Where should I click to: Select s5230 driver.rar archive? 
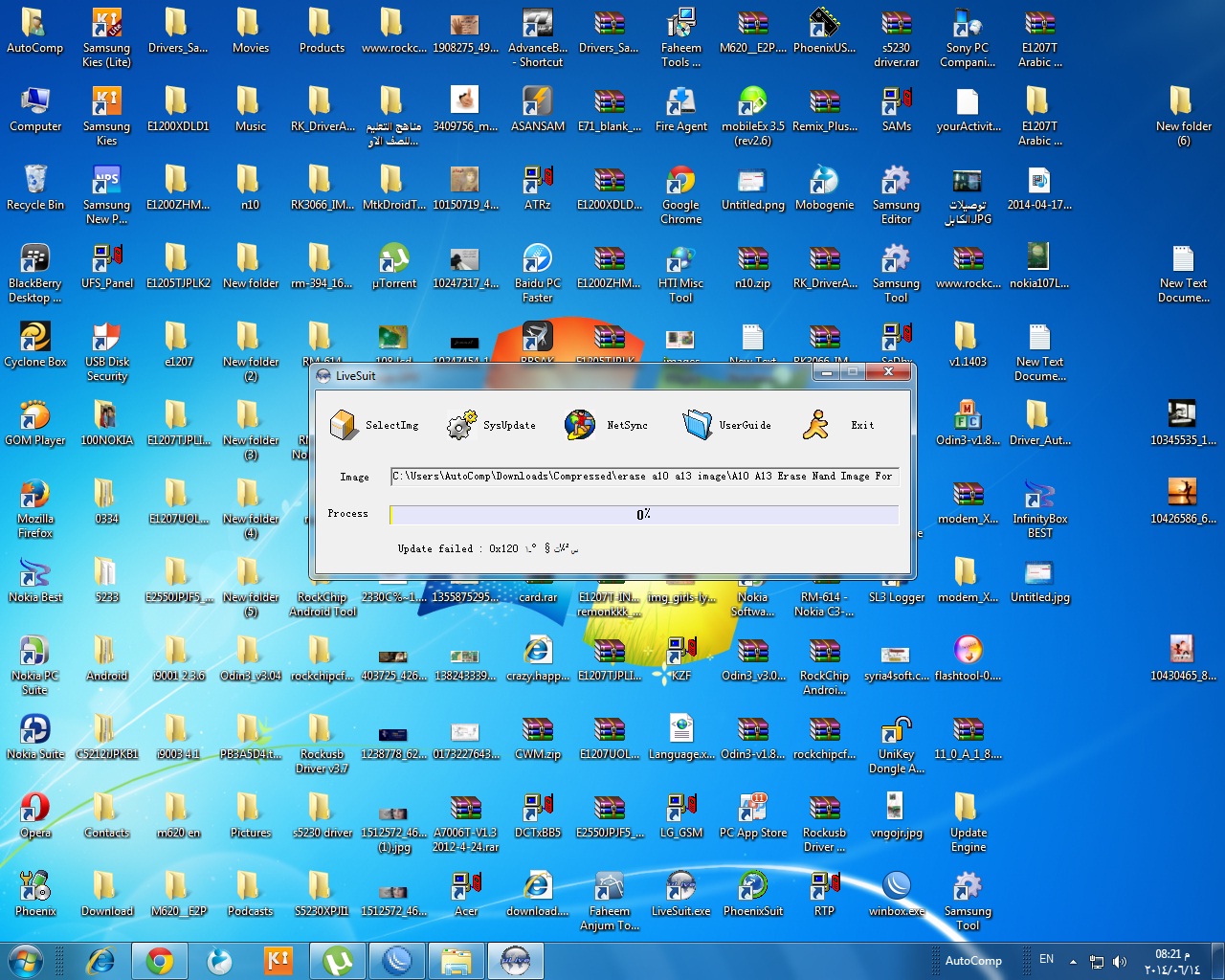[897, 38]
